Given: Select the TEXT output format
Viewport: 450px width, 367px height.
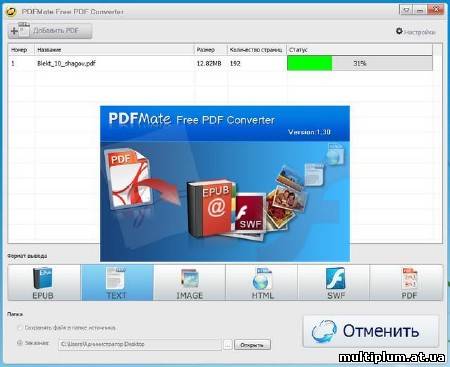Looking at the screenshot, I should click(117, 283).
